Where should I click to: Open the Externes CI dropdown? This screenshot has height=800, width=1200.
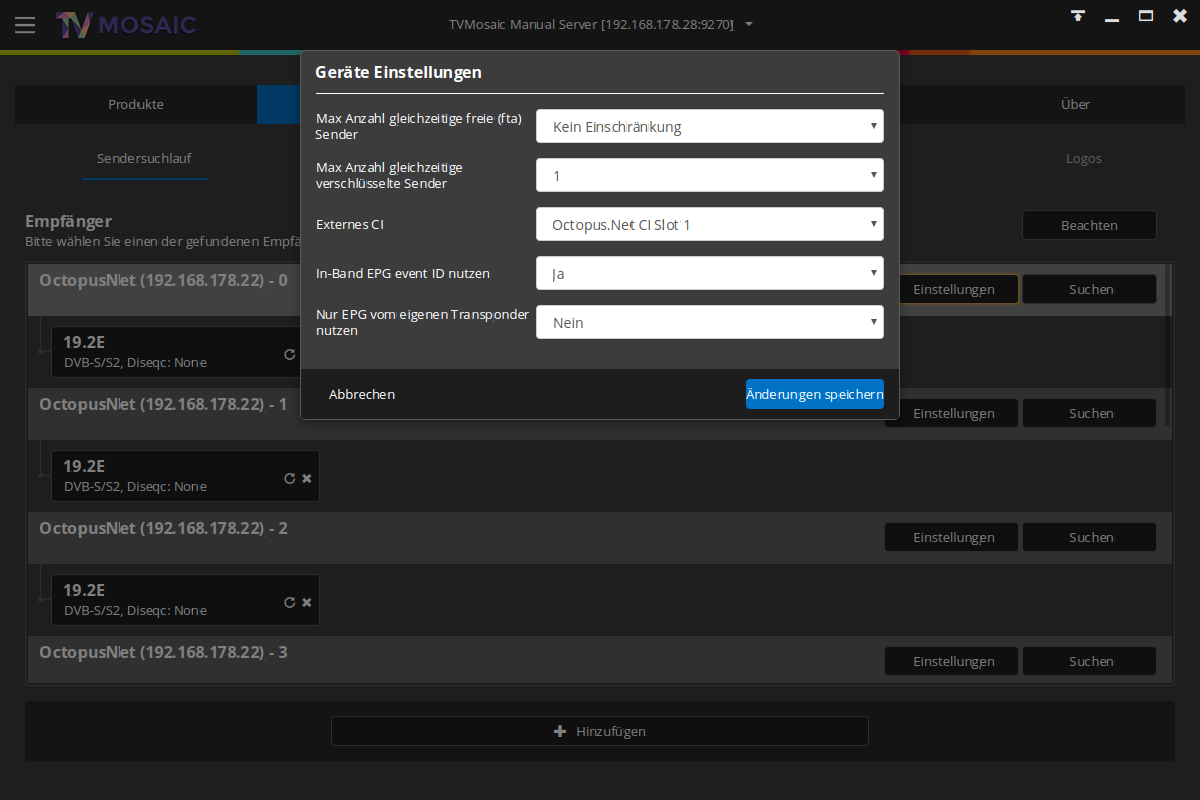pos(710,224)
